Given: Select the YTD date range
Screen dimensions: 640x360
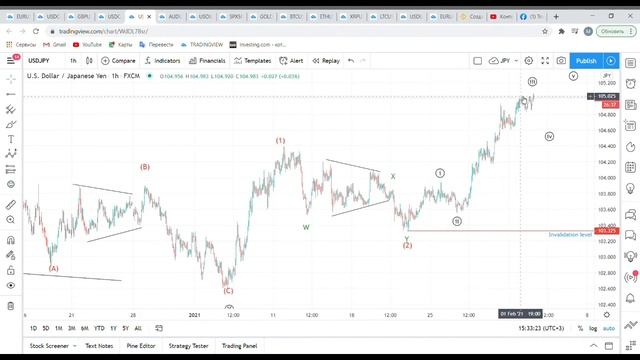Looking at the screenshot, I should 99,328.
